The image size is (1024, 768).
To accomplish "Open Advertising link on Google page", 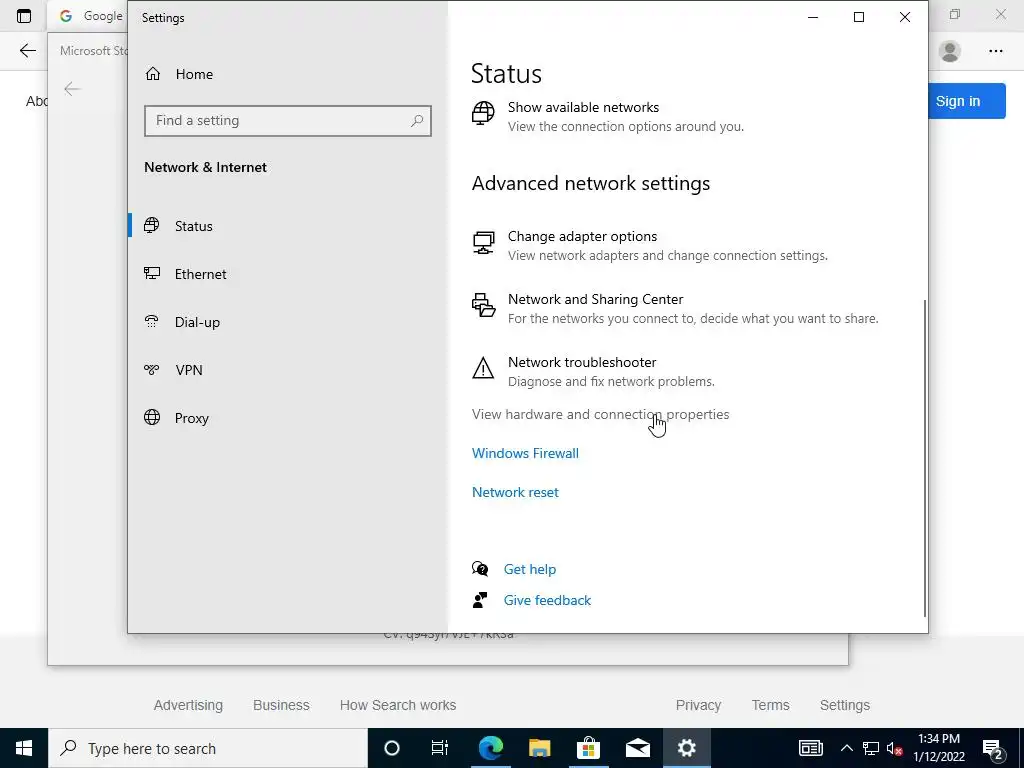I will point(188,705).
